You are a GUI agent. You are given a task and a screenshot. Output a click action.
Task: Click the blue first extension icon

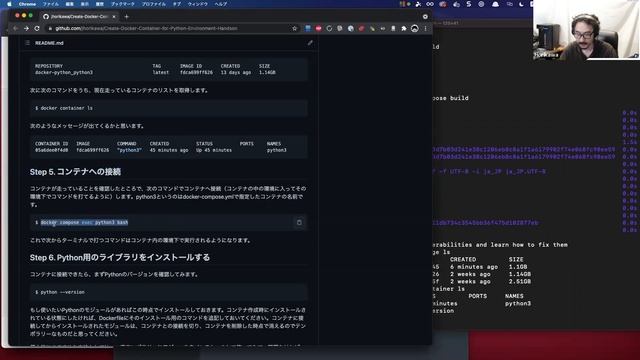tap(308, 28)
